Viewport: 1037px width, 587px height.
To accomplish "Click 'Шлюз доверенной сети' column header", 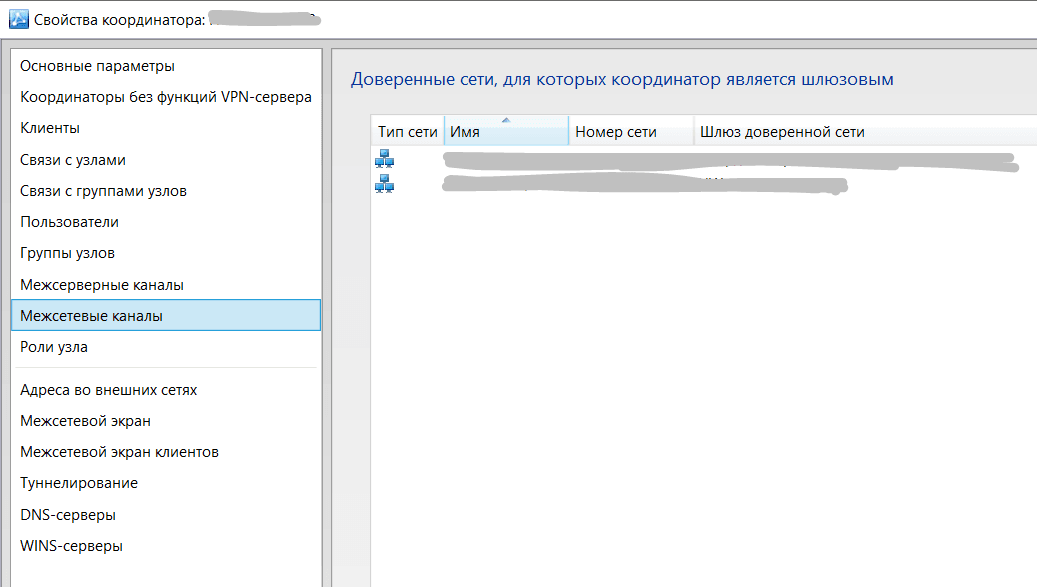I will pyautogui.click(x=782, y=132).
